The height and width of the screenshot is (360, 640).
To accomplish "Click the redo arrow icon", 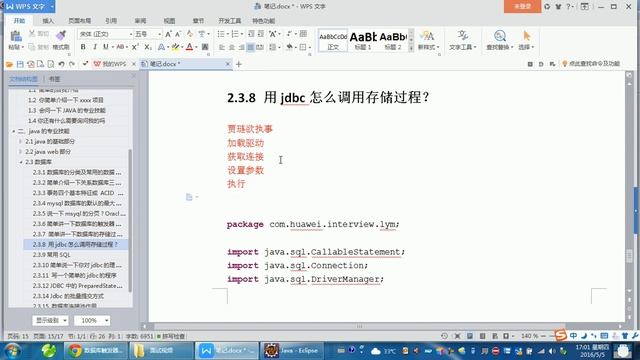I will [x=72, y=64].
